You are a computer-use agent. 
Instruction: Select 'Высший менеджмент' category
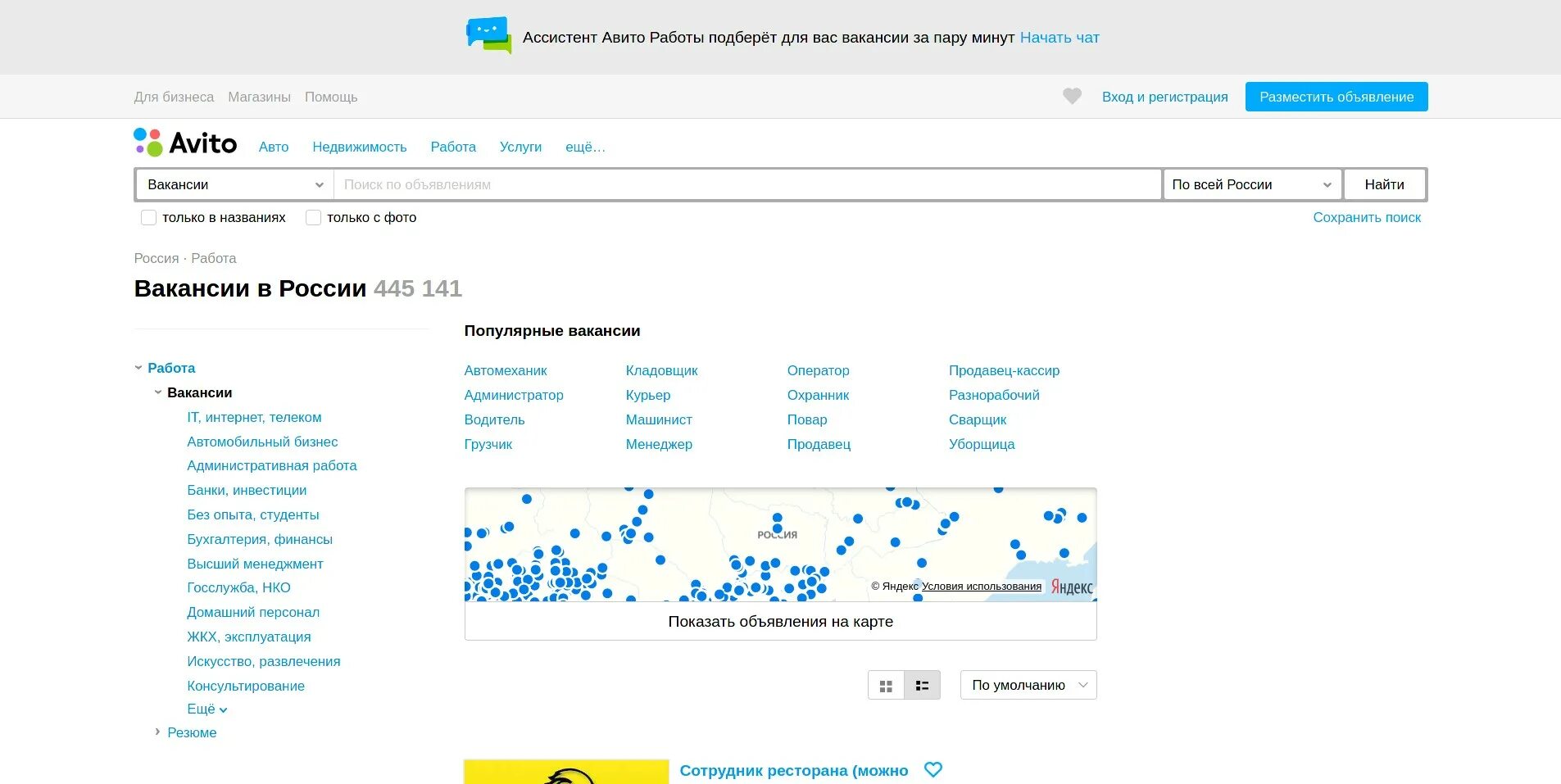[255, 564]
